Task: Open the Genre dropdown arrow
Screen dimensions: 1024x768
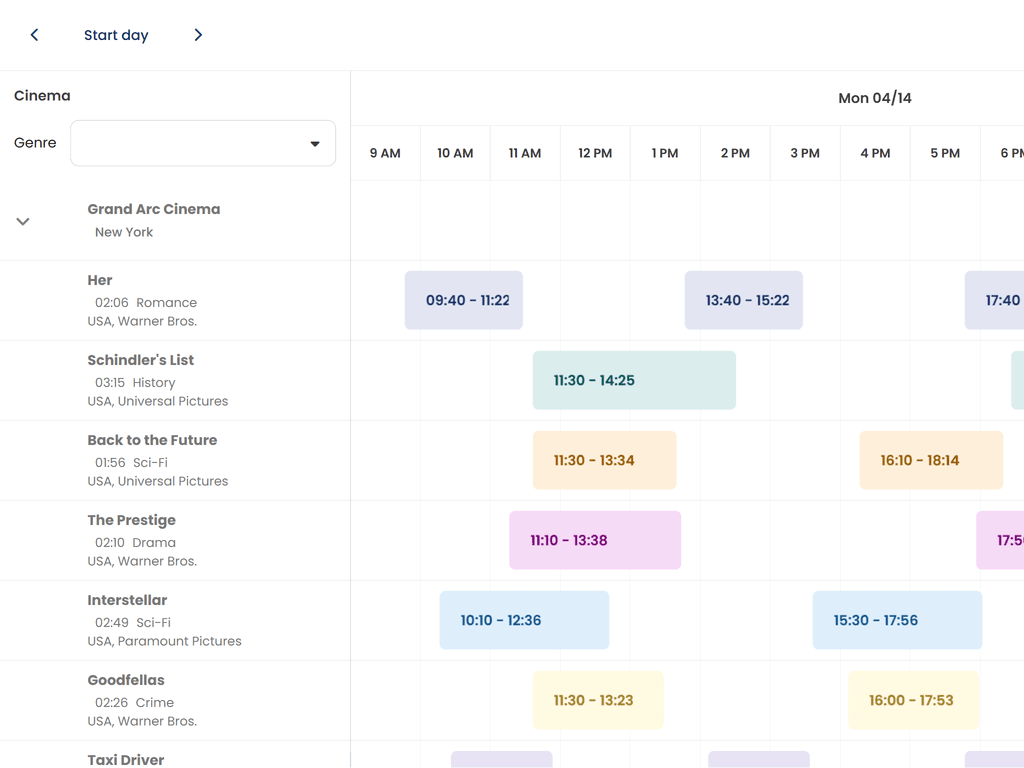Action: [315, 144]
